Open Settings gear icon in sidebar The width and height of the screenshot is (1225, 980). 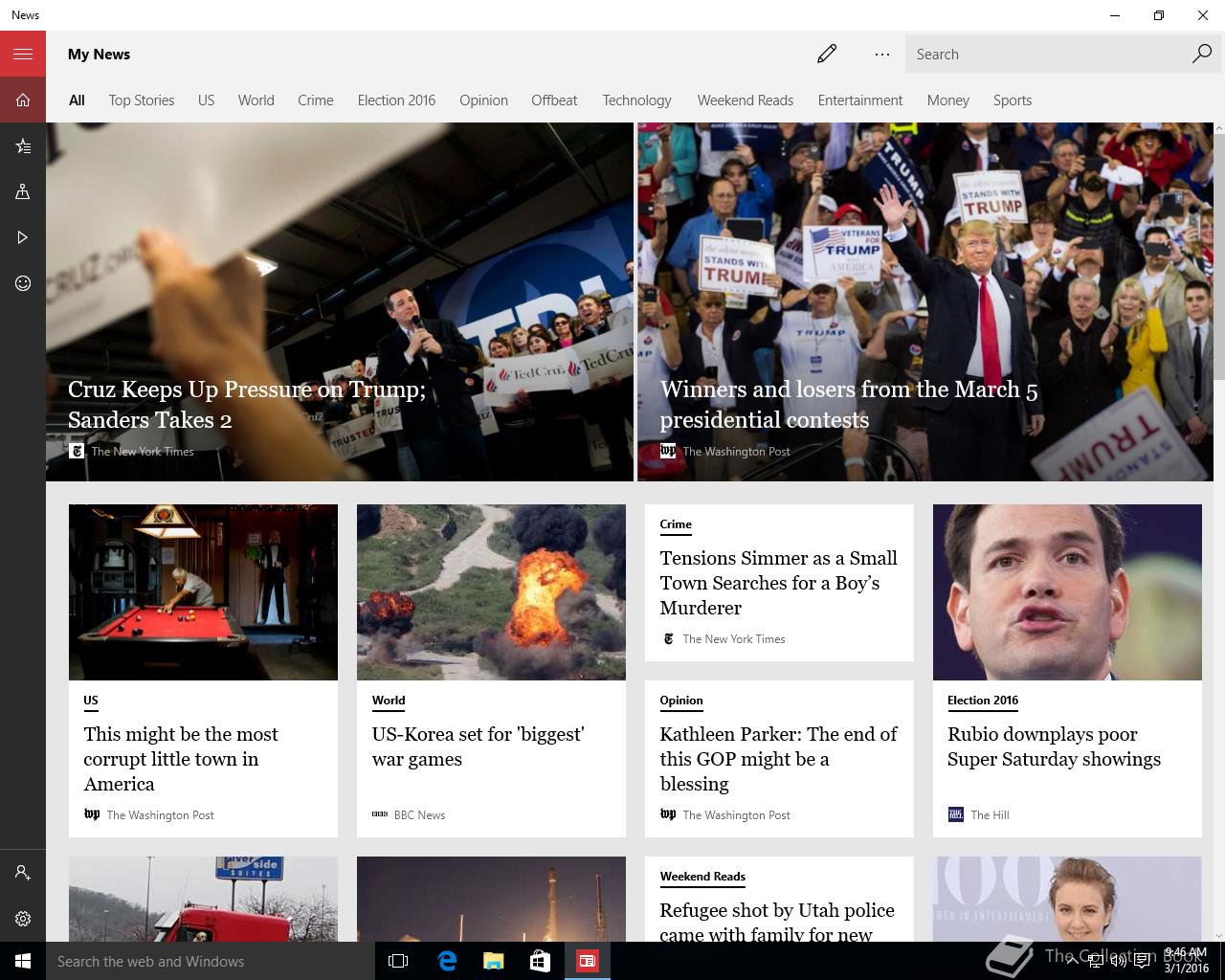point(23,919)
